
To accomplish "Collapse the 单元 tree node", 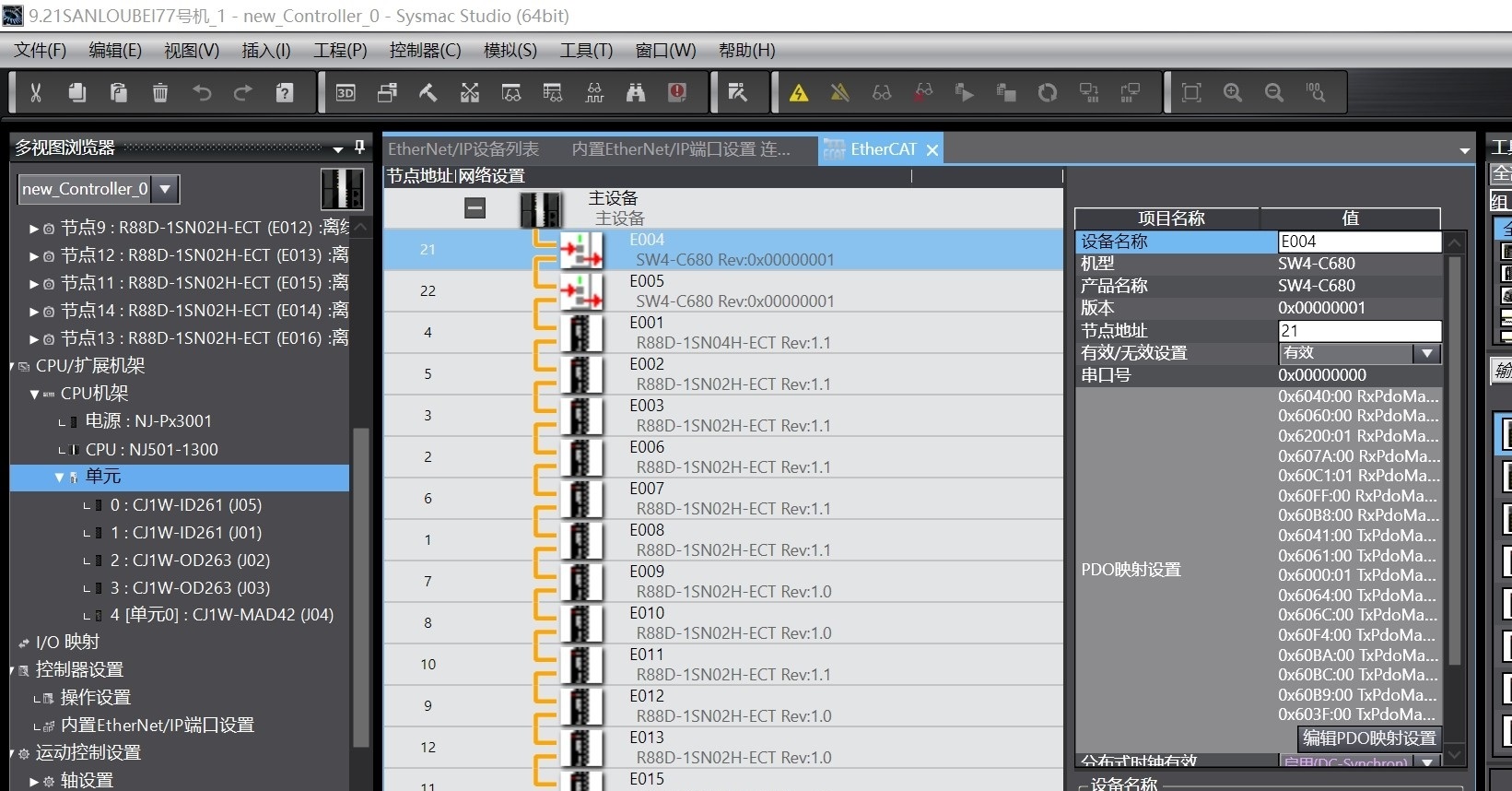I will click(59, 478).
